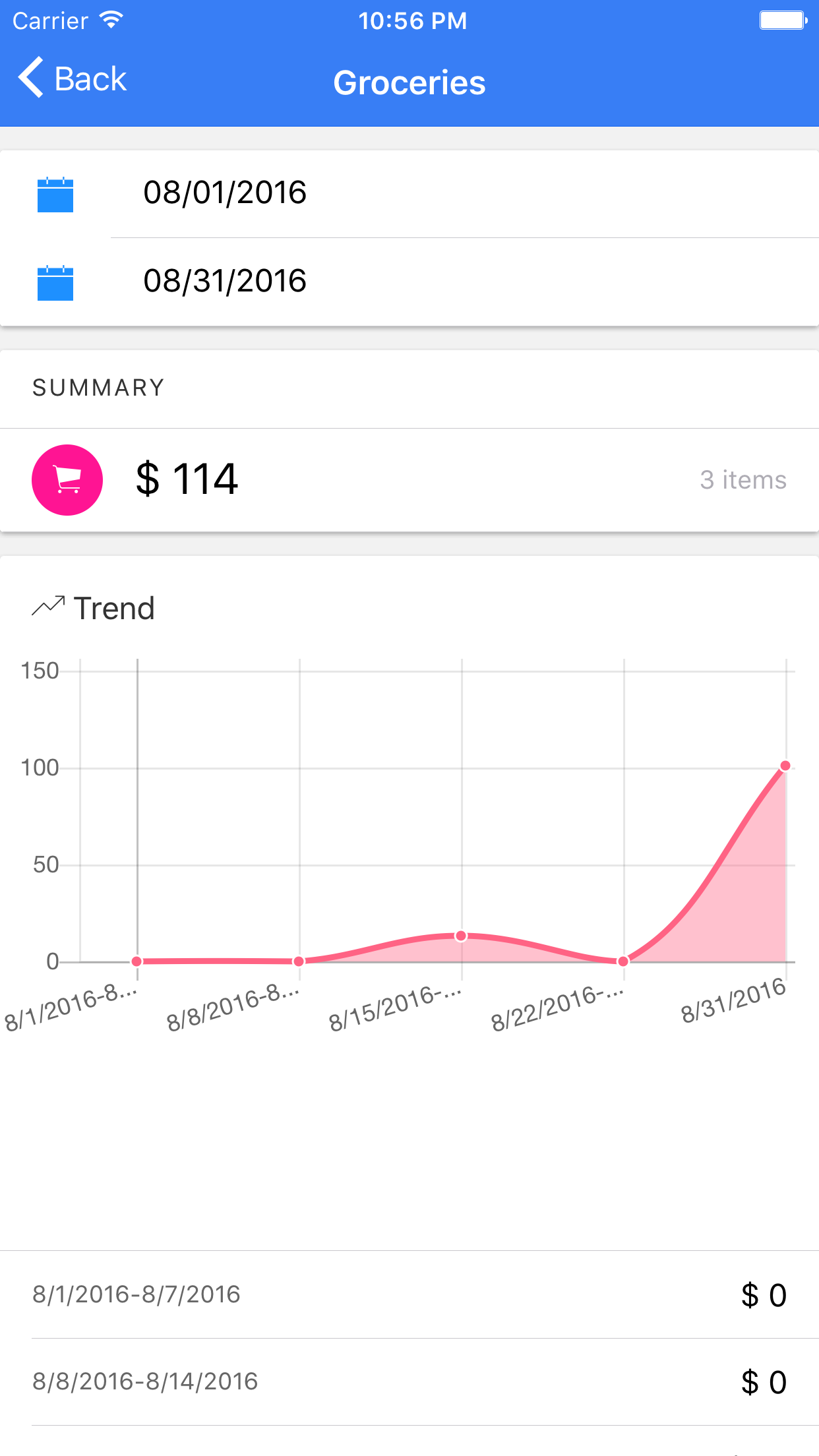Open the 8/1/2016-8/7/2016 weekly row
This screenshot has width=819, height=1456.
pos(409,1294)
